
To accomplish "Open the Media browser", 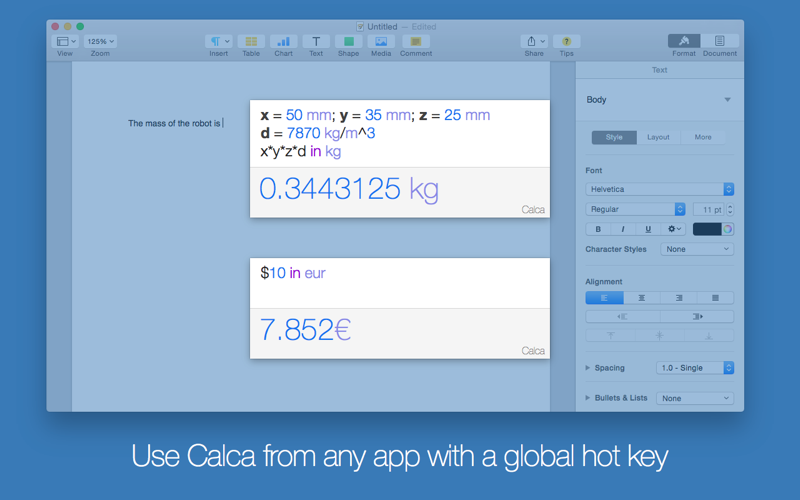I will tap(381, 41).
